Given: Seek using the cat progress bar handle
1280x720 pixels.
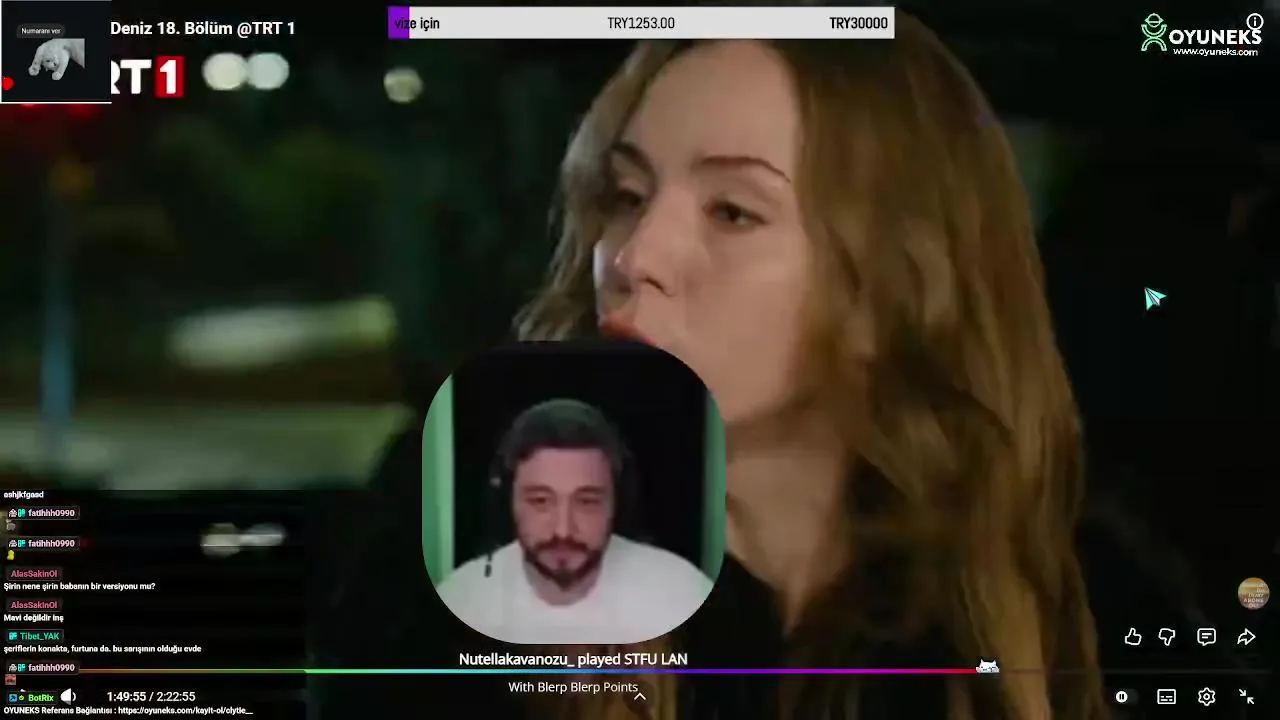Looking at the screenshot, I should tap(987, 667).
